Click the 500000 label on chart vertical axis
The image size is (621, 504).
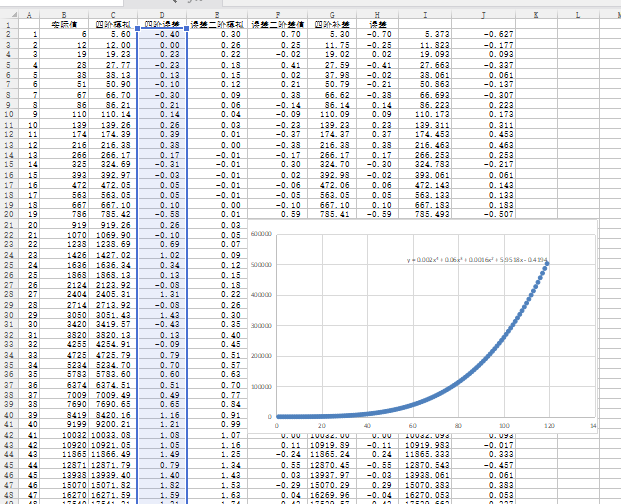coord(261,264)
